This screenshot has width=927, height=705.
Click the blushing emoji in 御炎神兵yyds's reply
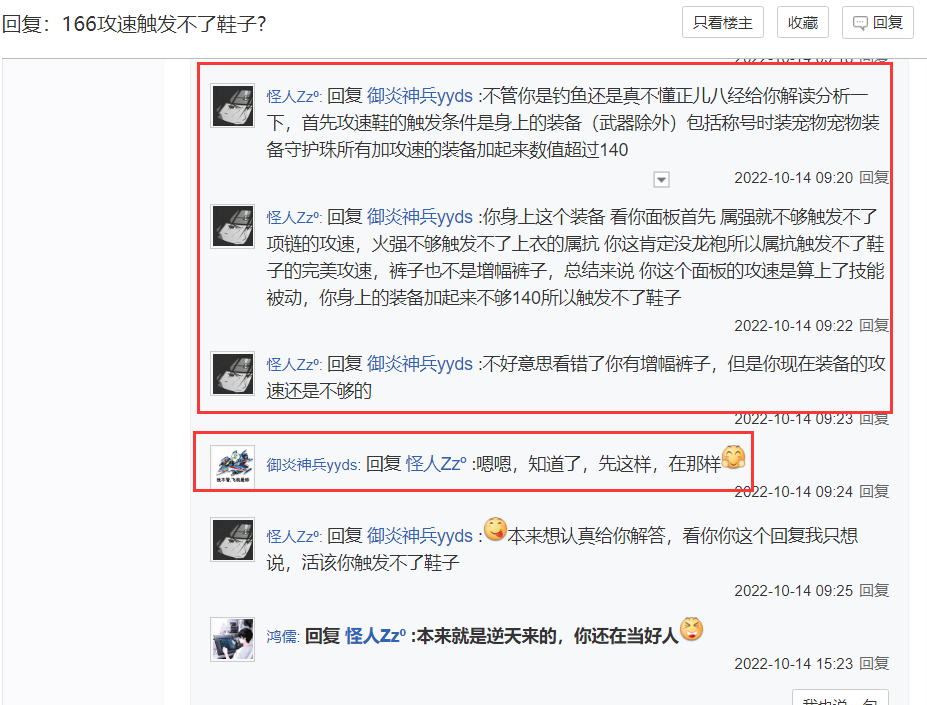(734, 457)
